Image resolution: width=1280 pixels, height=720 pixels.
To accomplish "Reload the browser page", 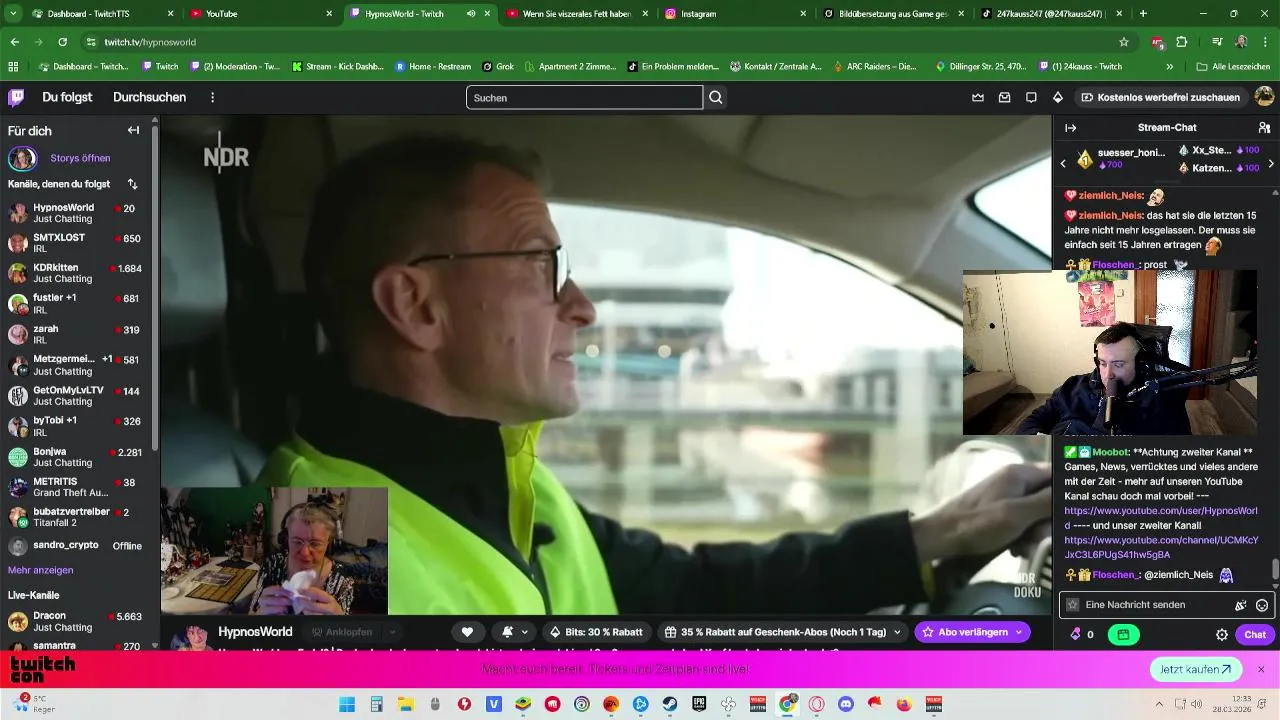I will 63,42.
